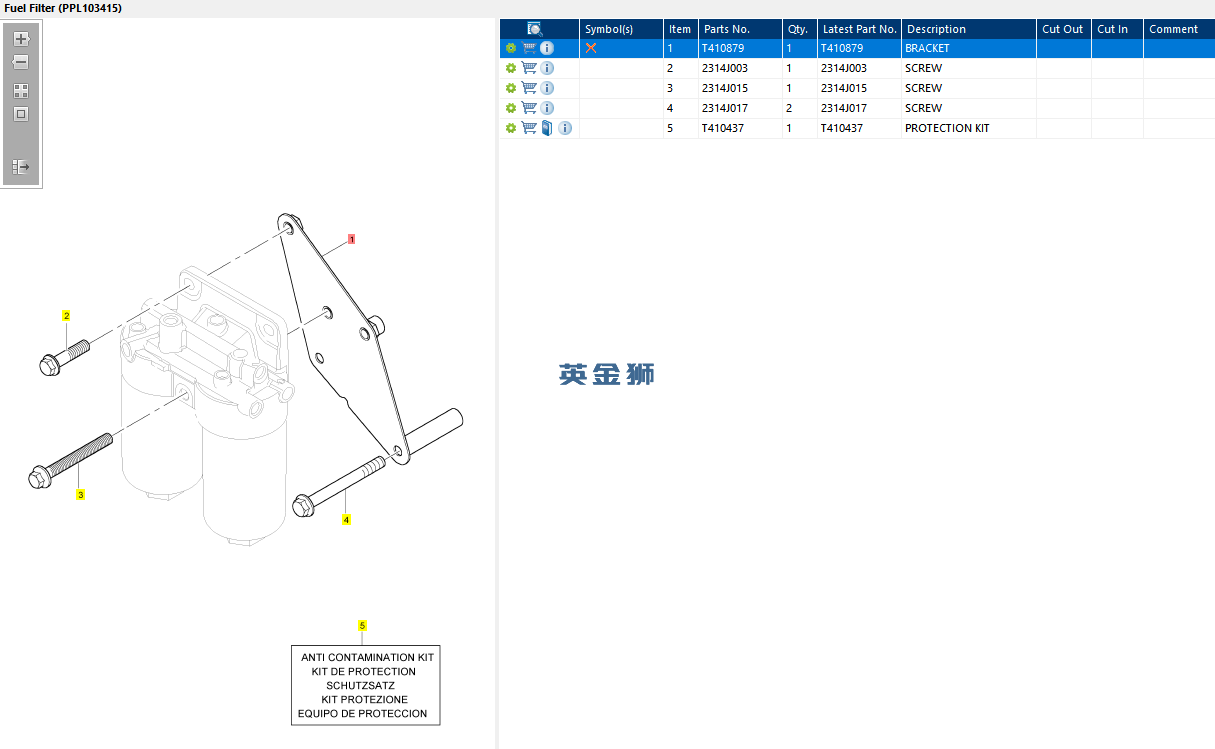Image resolution: width=1215 pixels, height=749 pixels.
Task: Click the BRACKET description cell
Action: [968, 48]
